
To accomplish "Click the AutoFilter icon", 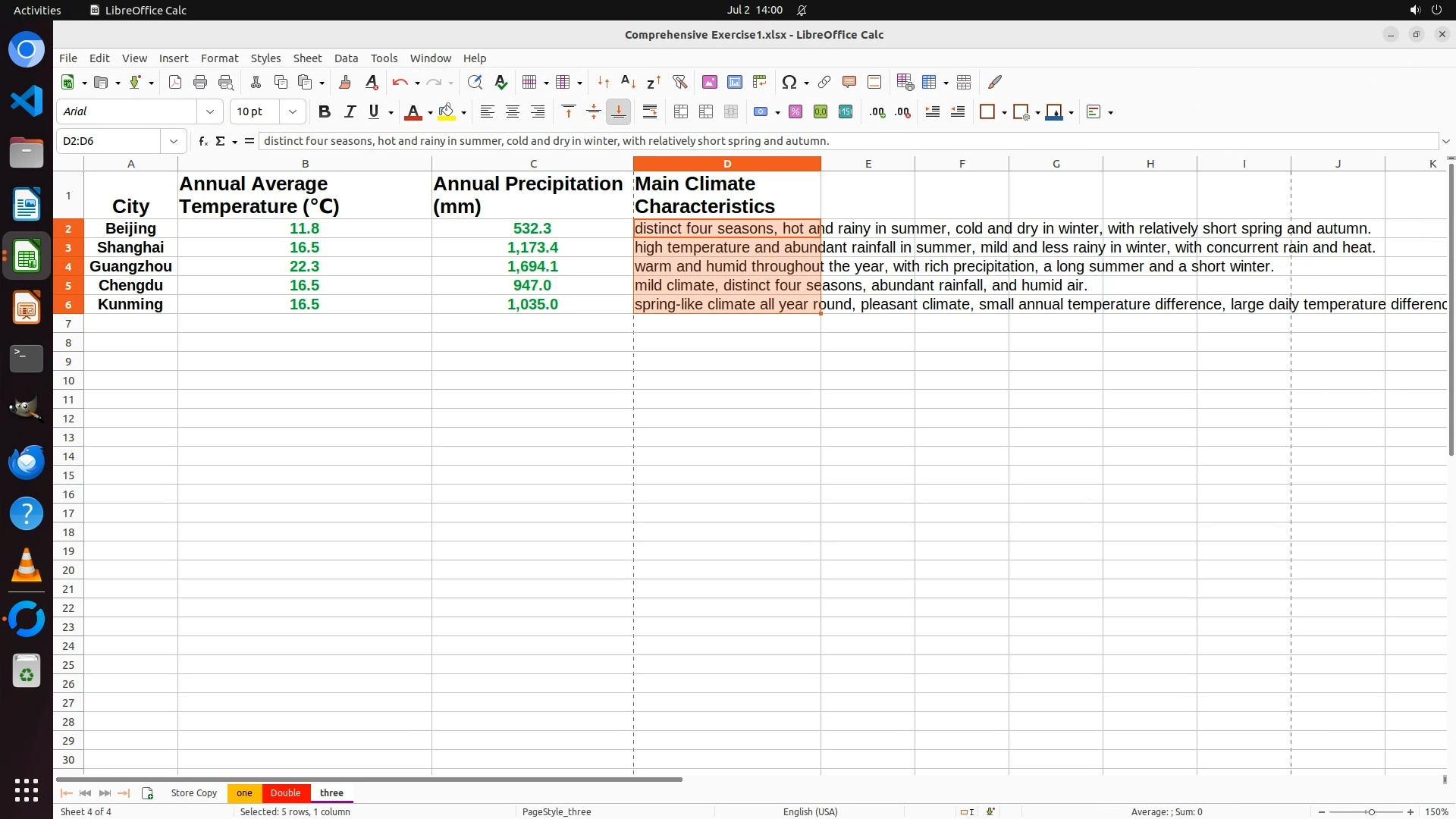I will pyautogui.click(x=679, y=82).
